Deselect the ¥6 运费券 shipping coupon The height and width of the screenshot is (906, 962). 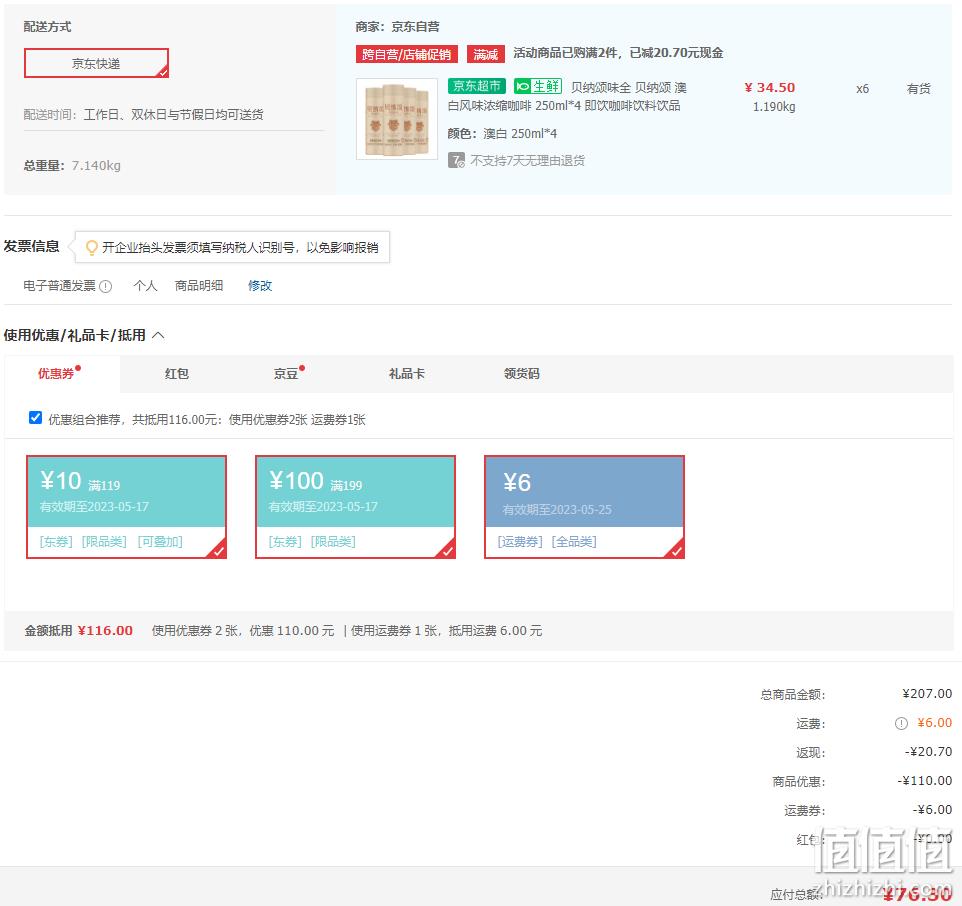tap(584, 507)
